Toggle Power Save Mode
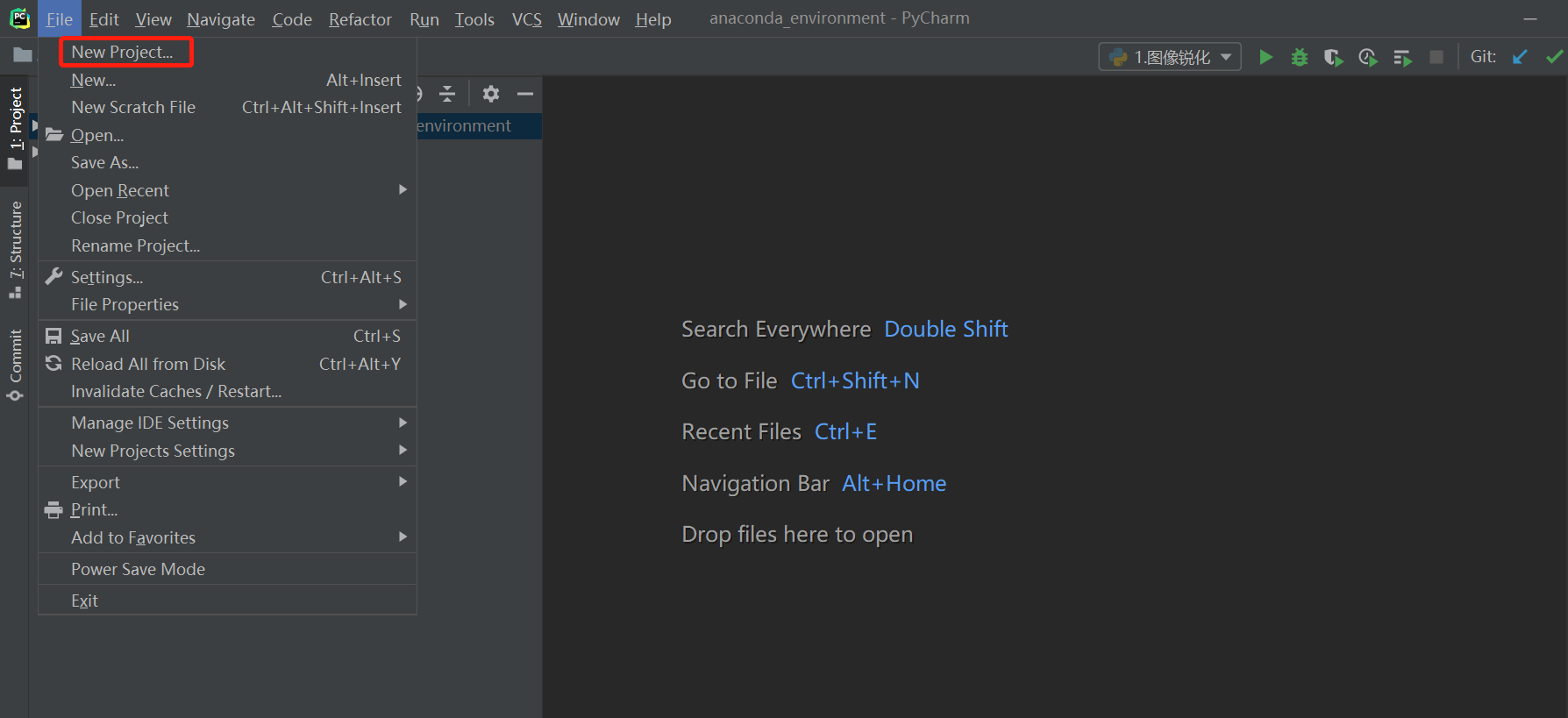The image size is (1568, 718). [x=227, y=569]
